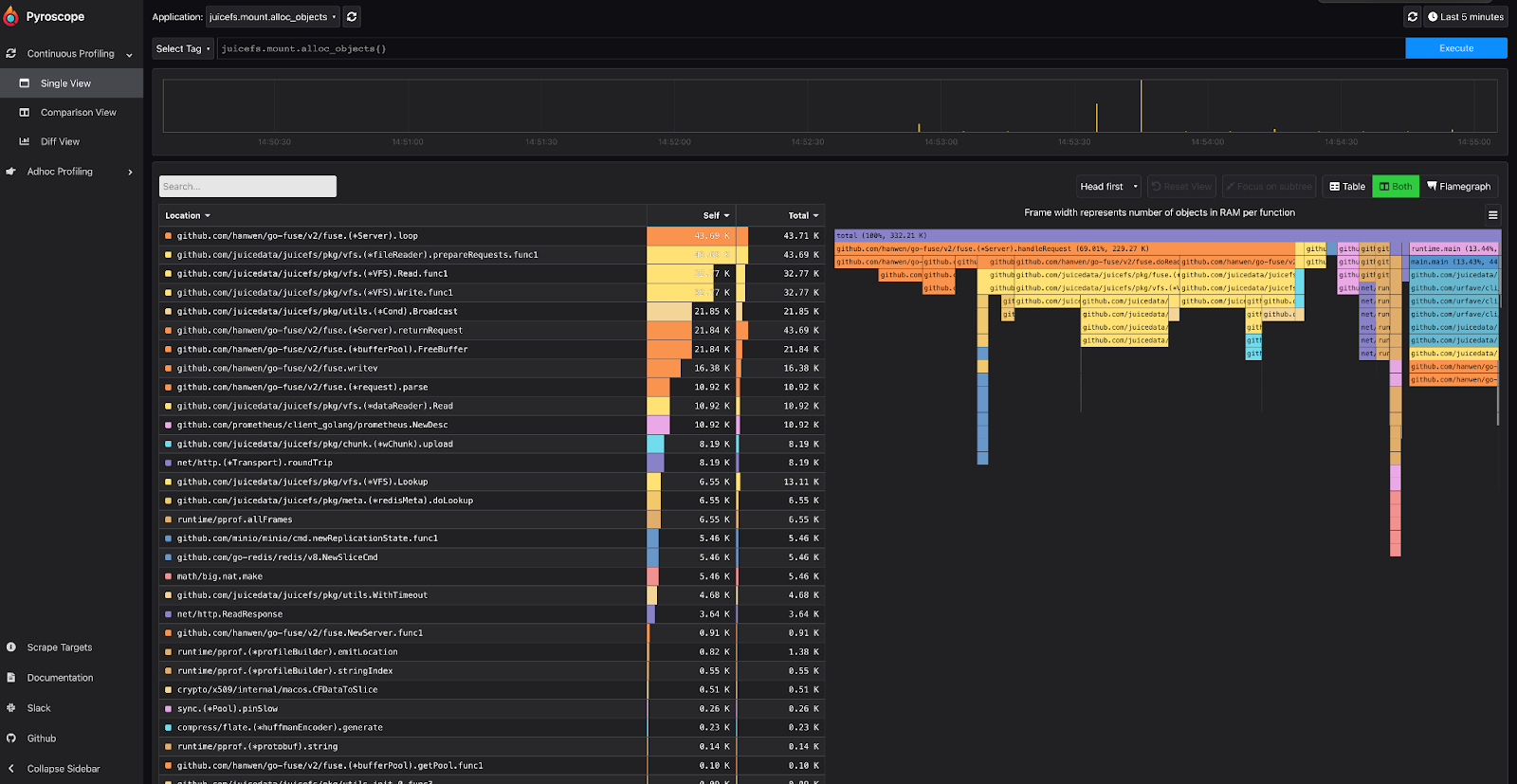Open the Head first alignment dropdown
This screenshot has width=1517, height=784.
(x=1108, y=187)
